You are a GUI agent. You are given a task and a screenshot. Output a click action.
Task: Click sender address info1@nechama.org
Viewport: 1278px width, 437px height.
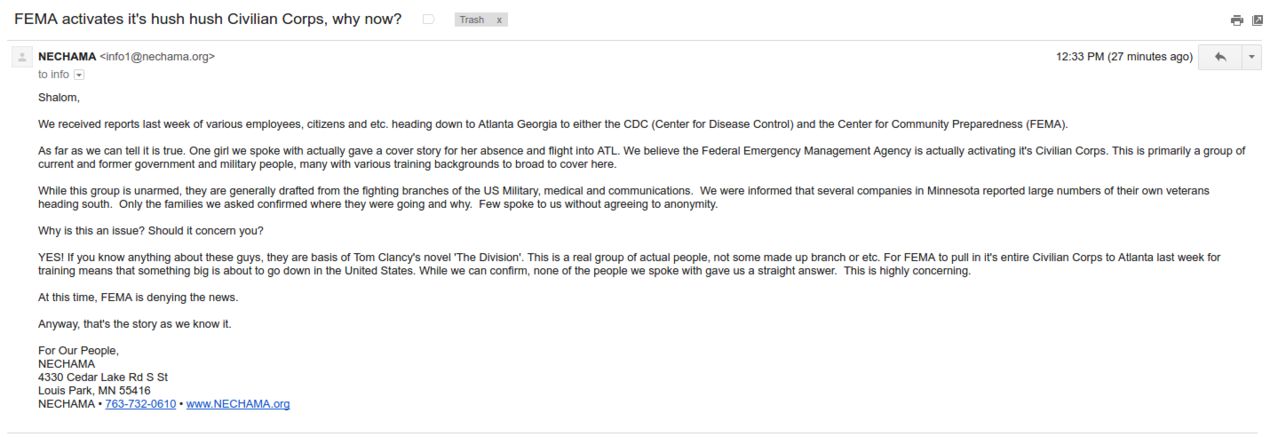[157, 57]
